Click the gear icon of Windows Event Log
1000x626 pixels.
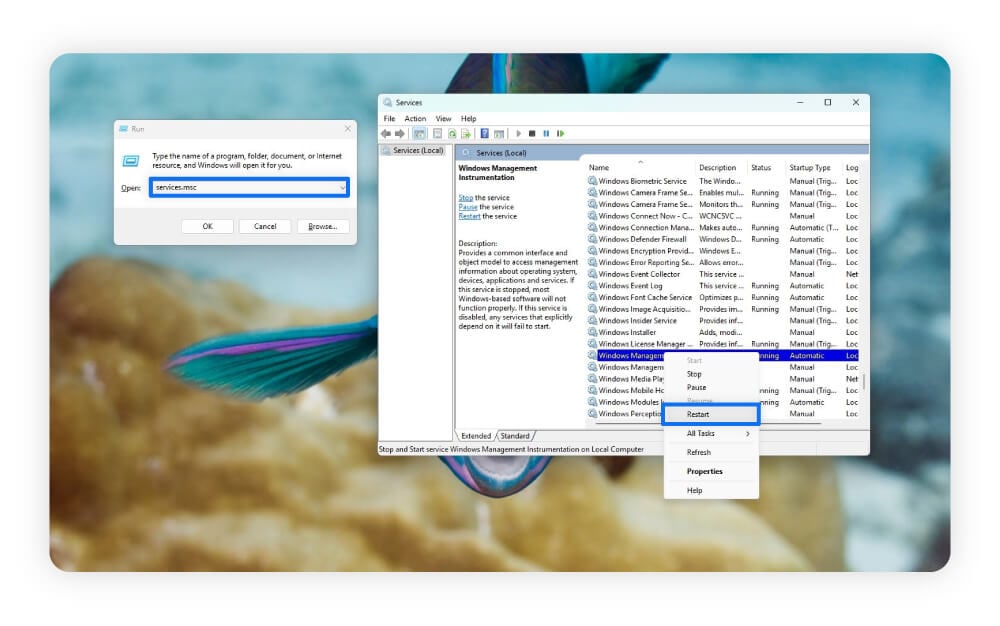592,286
